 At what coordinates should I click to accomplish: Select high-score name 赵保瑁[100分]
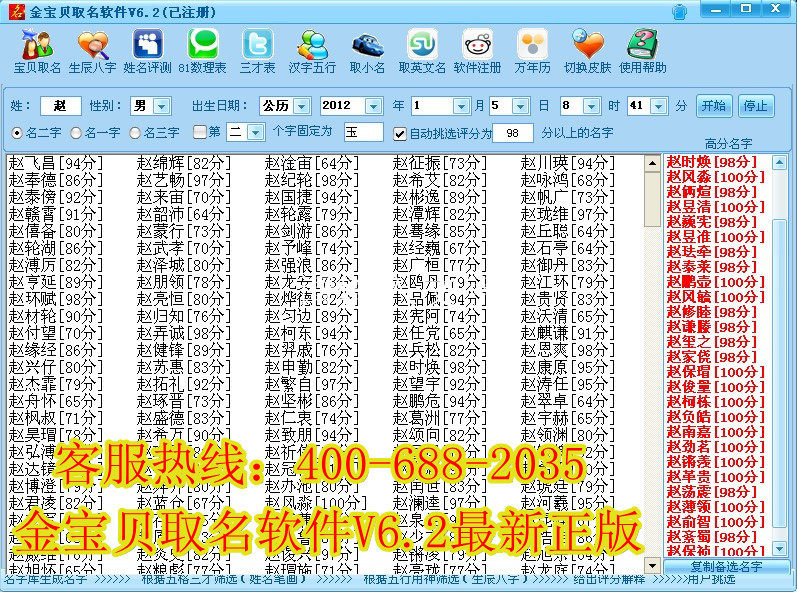(x=716, y=372)
